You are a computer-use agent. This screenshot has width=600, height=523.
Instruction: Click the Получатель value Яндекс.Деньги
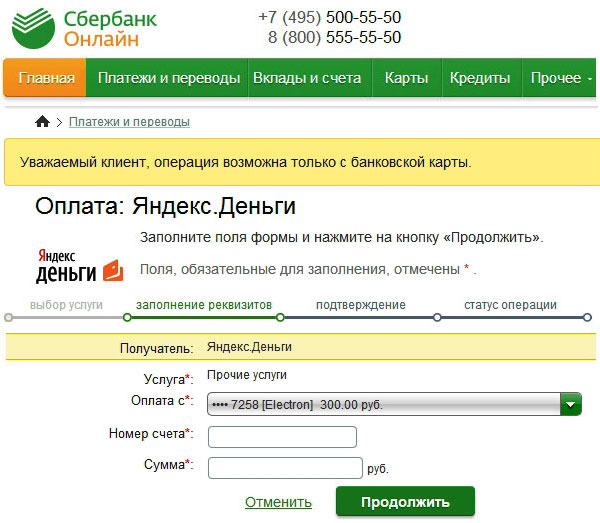(x=249, y=347)
